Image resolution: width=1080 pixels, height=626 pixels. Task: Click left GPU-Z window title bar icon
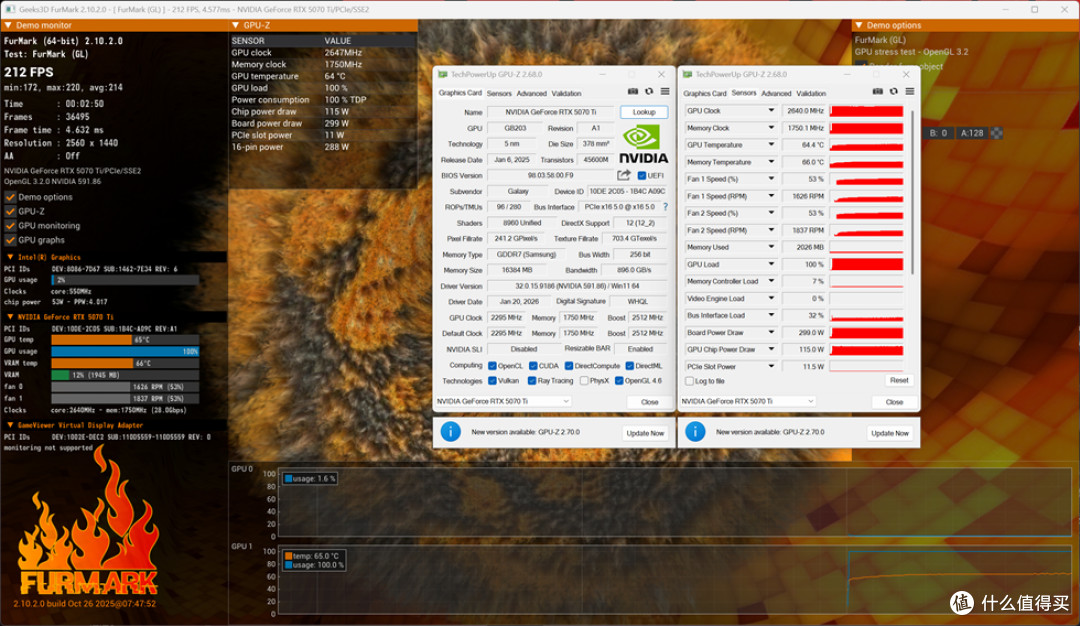[442, 74]
